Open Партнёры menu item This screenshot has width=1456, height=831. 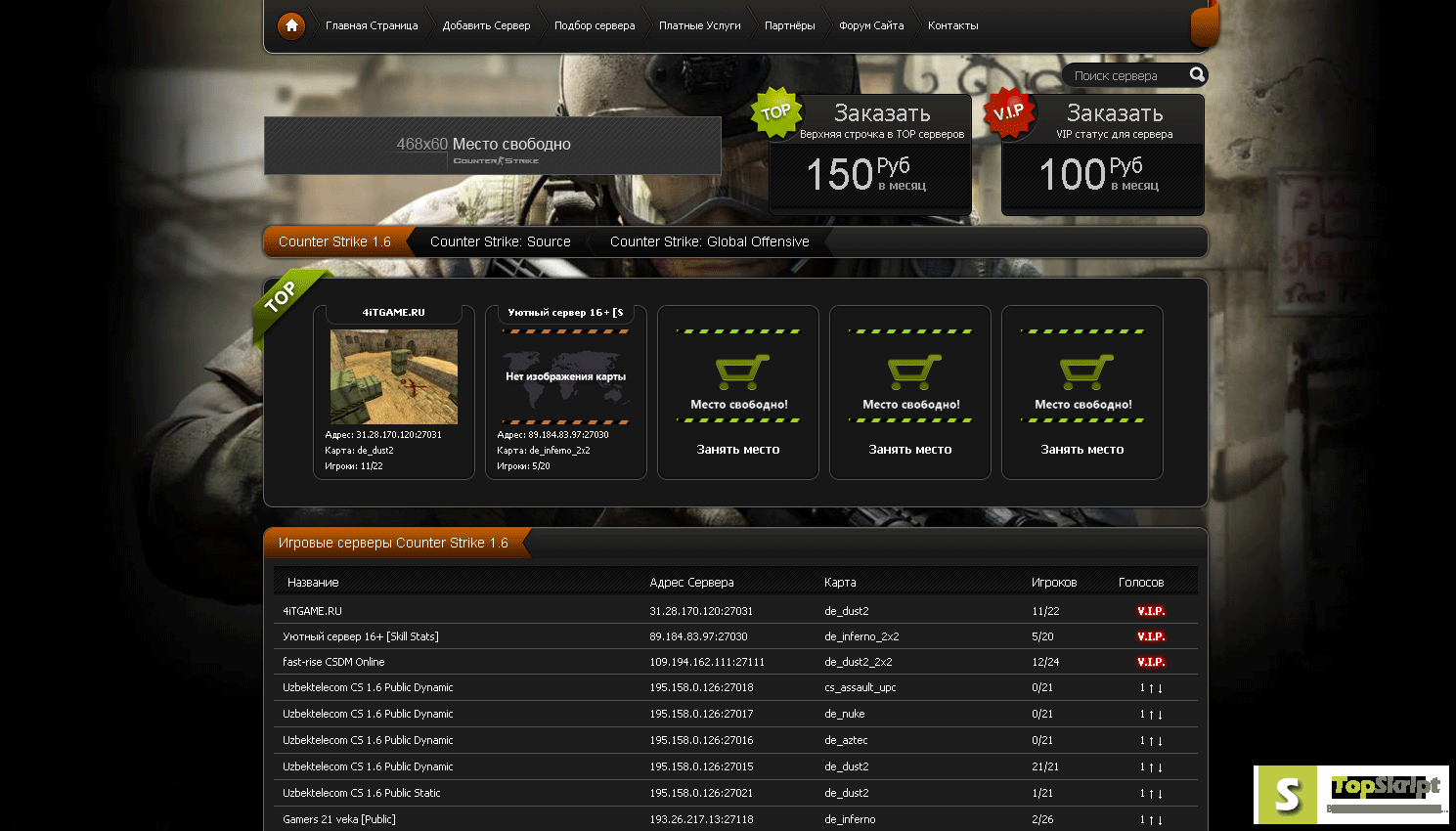790,25
